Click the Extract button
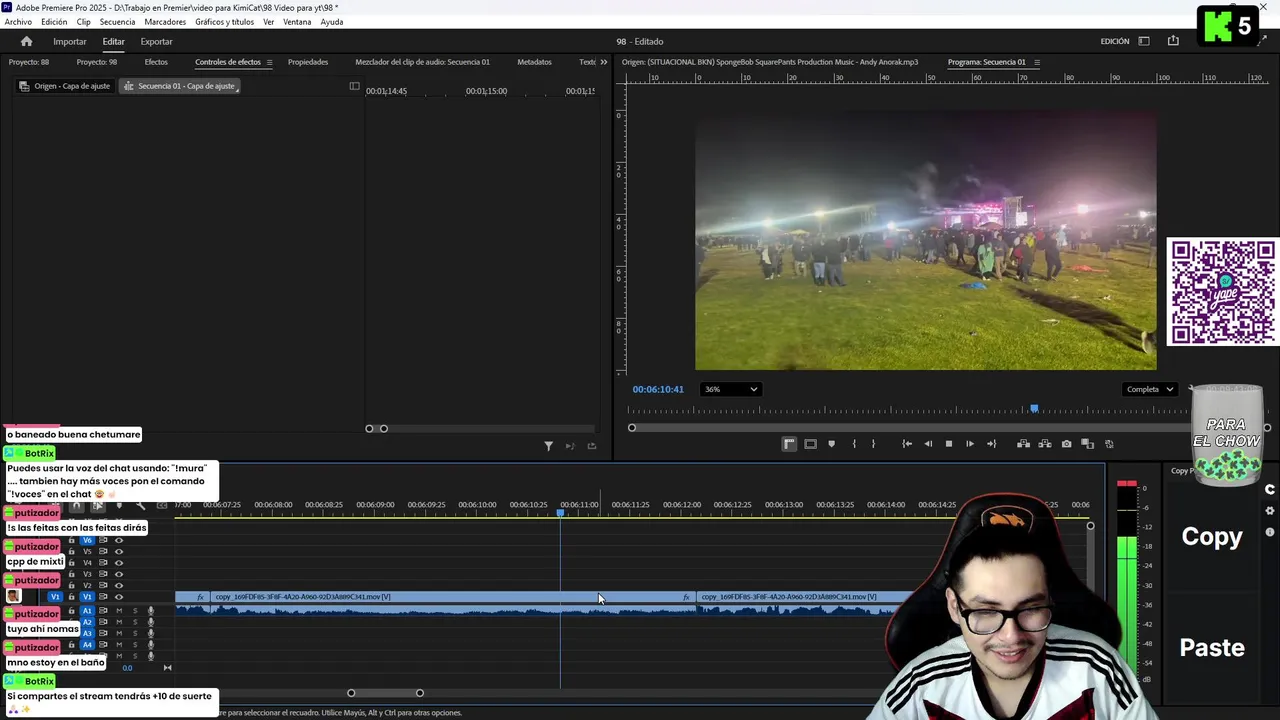The image size is (1280, 720). 1045,444
